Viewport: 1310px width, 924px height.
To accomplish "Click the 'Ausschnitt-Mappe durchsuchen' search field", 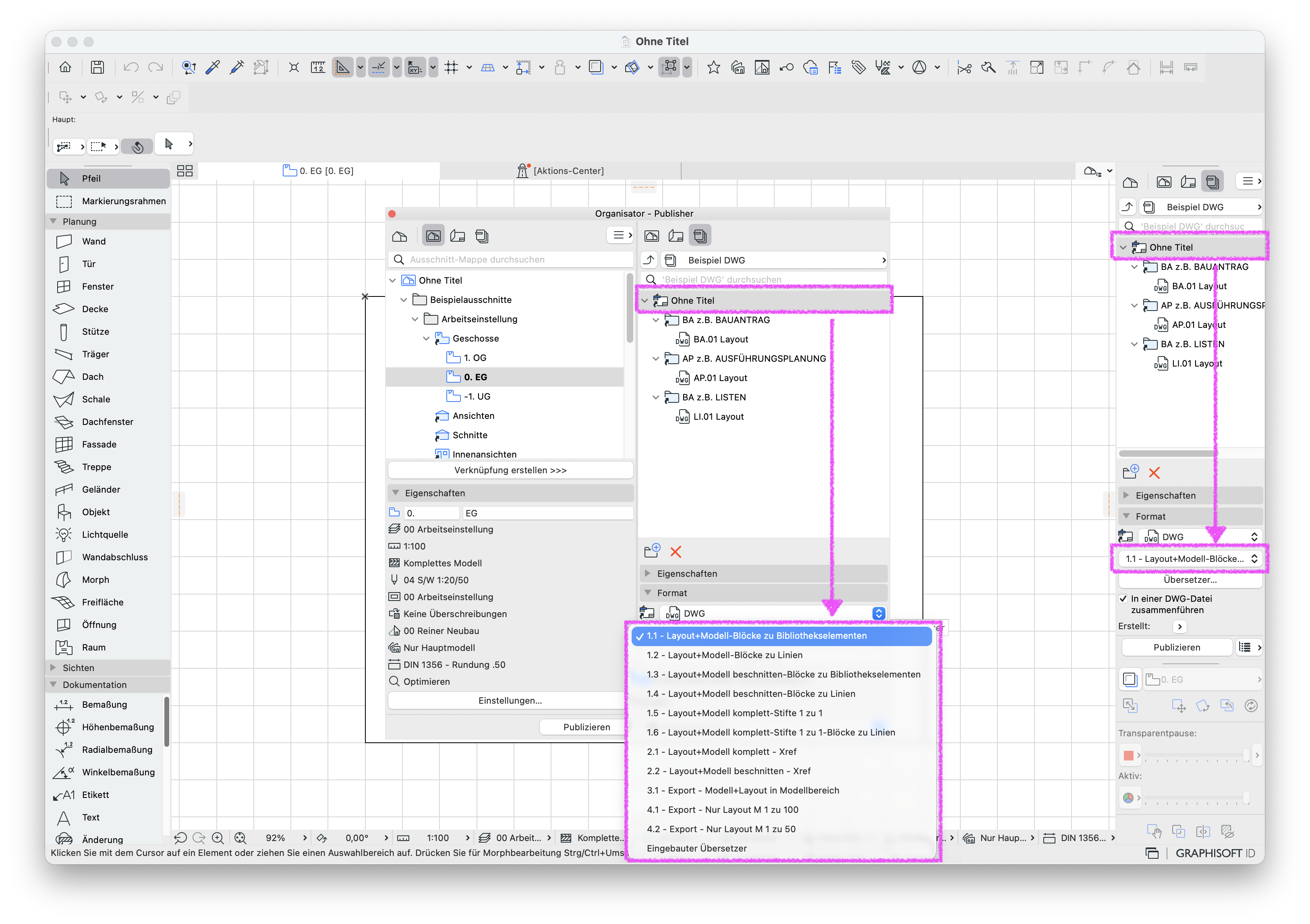I will 511,259.
